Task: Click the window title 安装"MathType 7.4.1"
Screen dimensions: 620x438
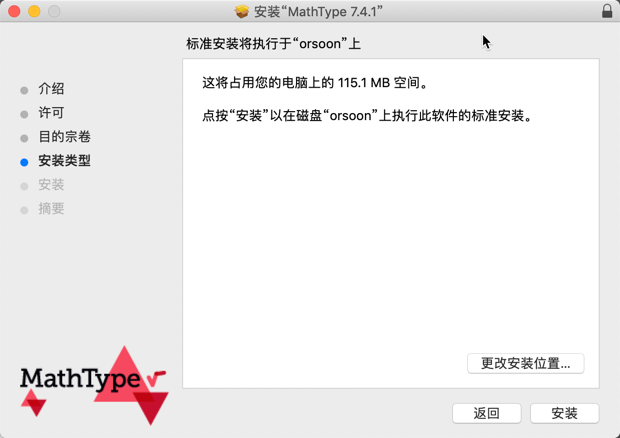Action: coord(318,11)
